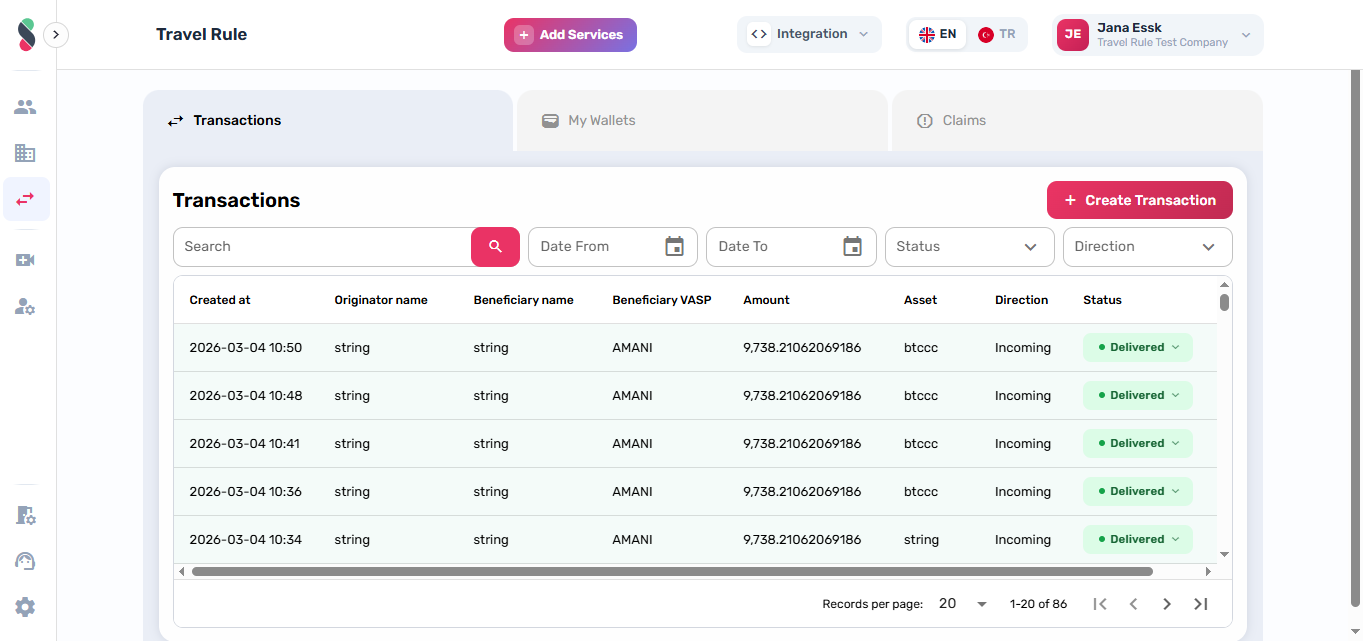Expand the sidebar with the arrow toggle
This screenshot has width=1363, height=641.
pyautogui.click(x=56, y=35)
